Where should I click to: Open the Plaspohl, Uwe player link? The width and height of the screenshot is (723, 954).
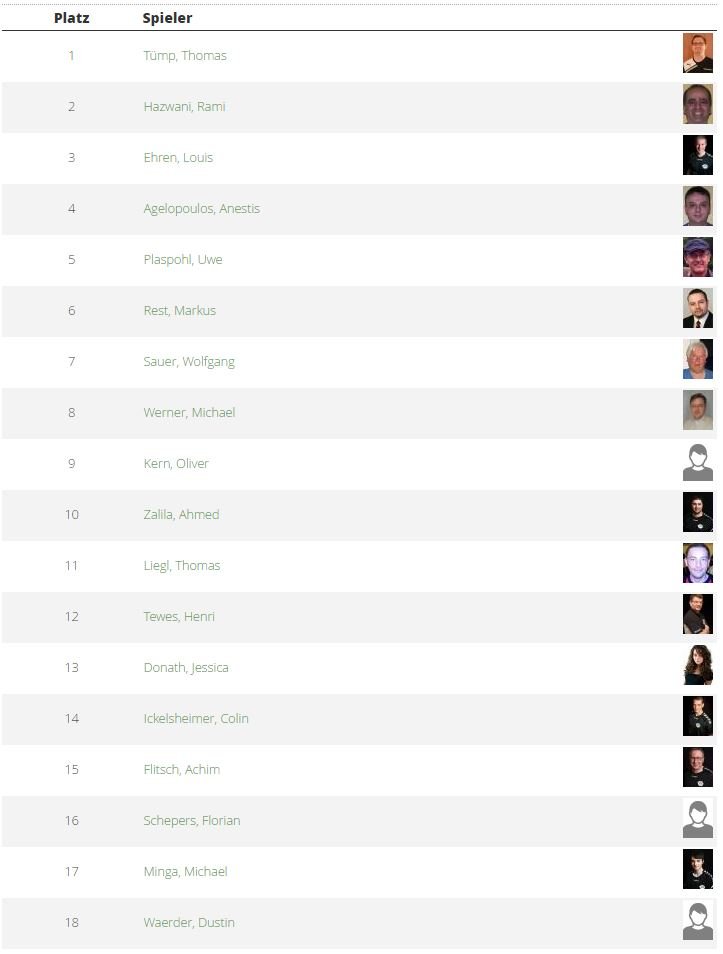tap(183, 260)
